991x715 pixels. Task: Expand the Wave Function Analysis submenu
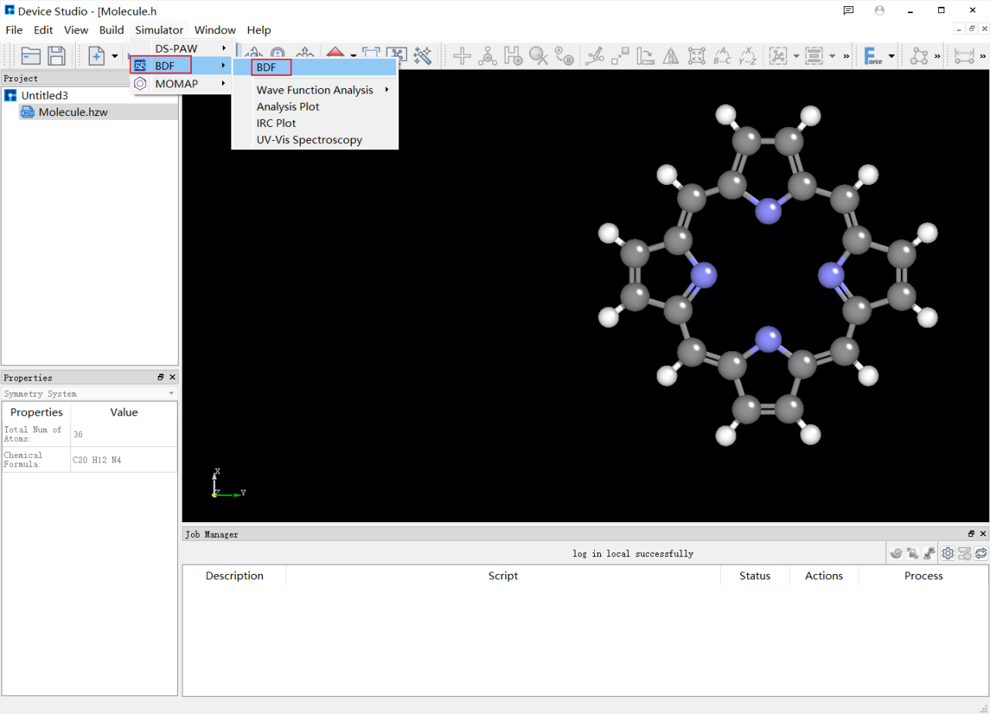(x=315, y=90)
